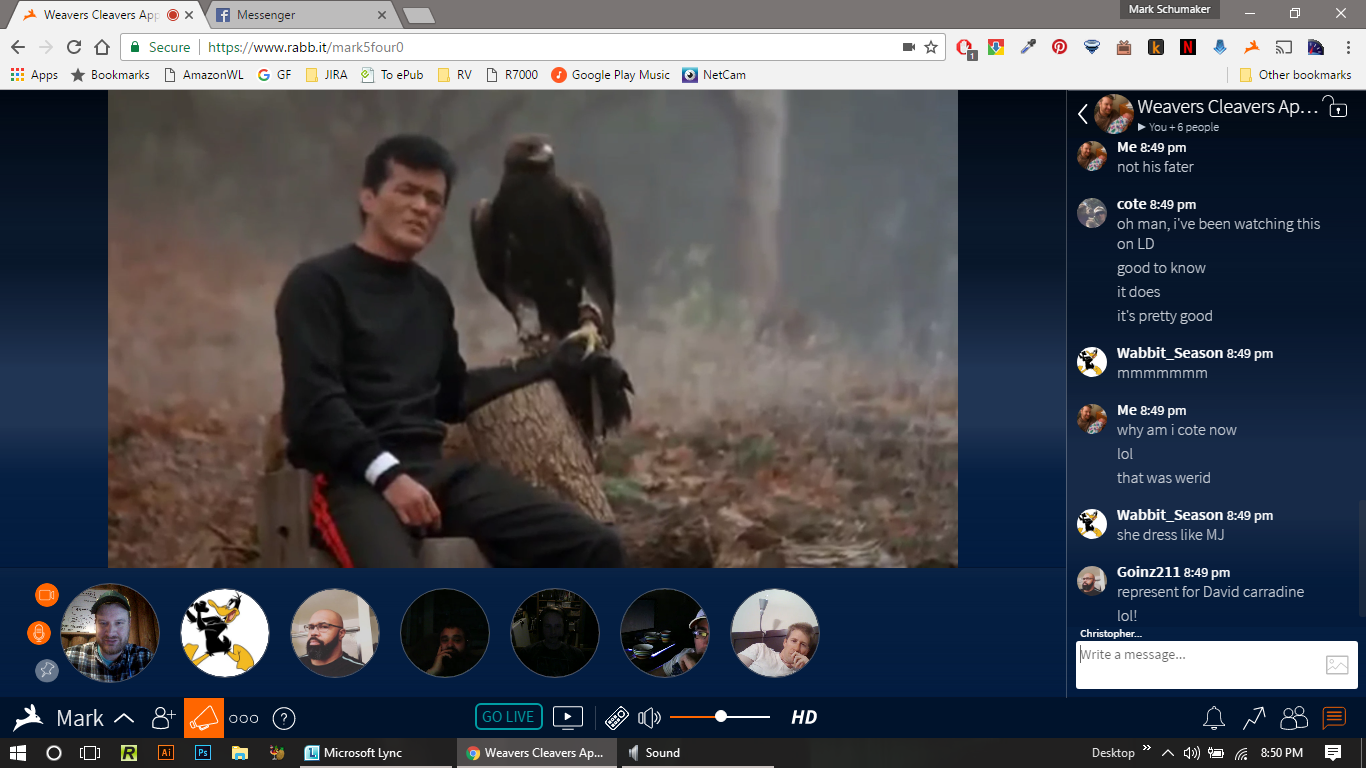Image resolution: width=1366 pixels, height=768 pixels.
Task: Click Mark's webcam bubble with green cap
Action: (x=109, y=633)
